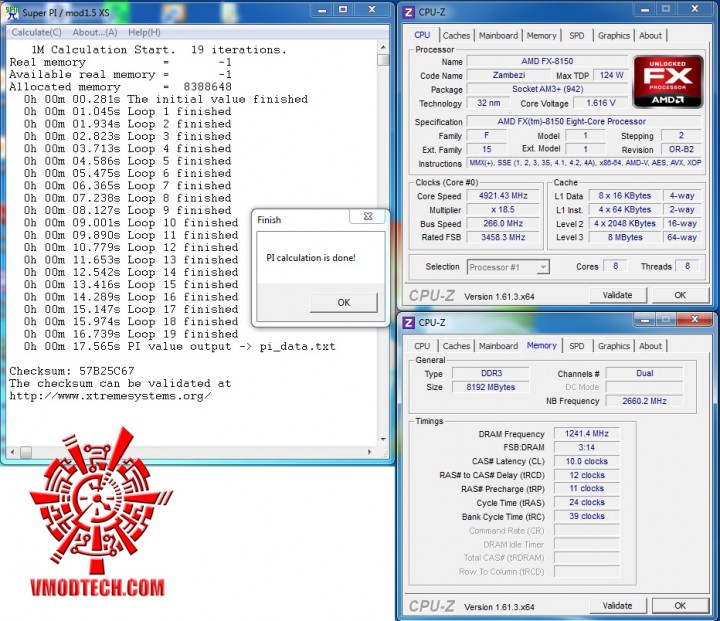Click the Super PI vertical scrollbar down arrow
The image size is (720, 621).
tap(383, 440)
